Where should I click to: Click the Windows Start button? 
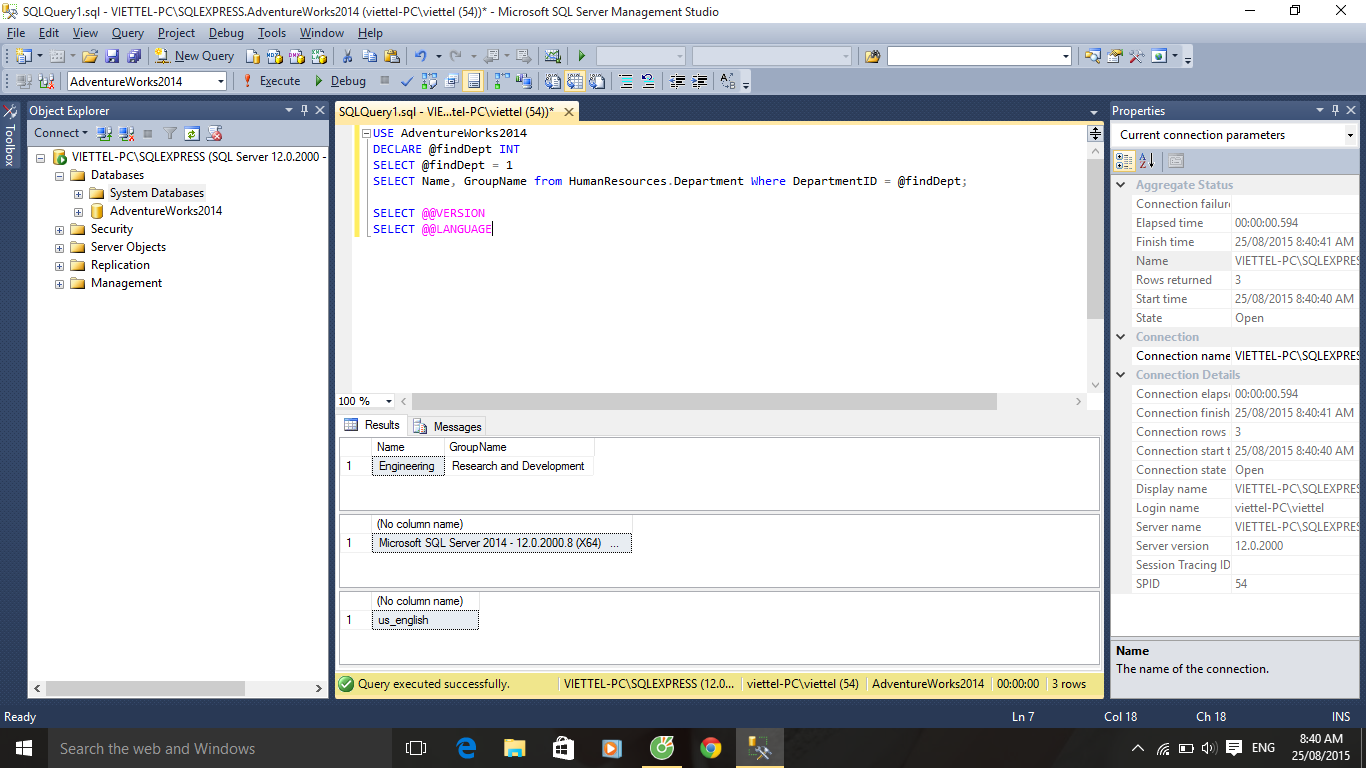(x=23, y=748)
